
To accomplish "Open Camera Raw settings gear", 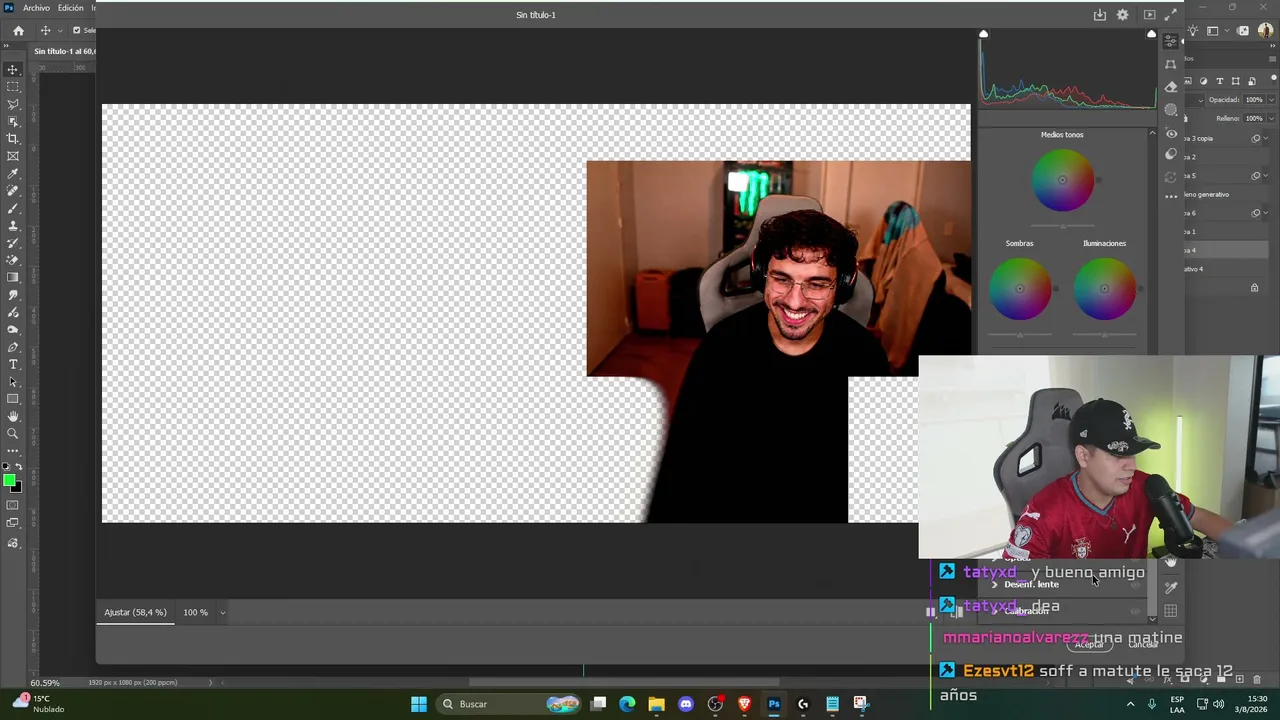I will tap(1123, 15).
